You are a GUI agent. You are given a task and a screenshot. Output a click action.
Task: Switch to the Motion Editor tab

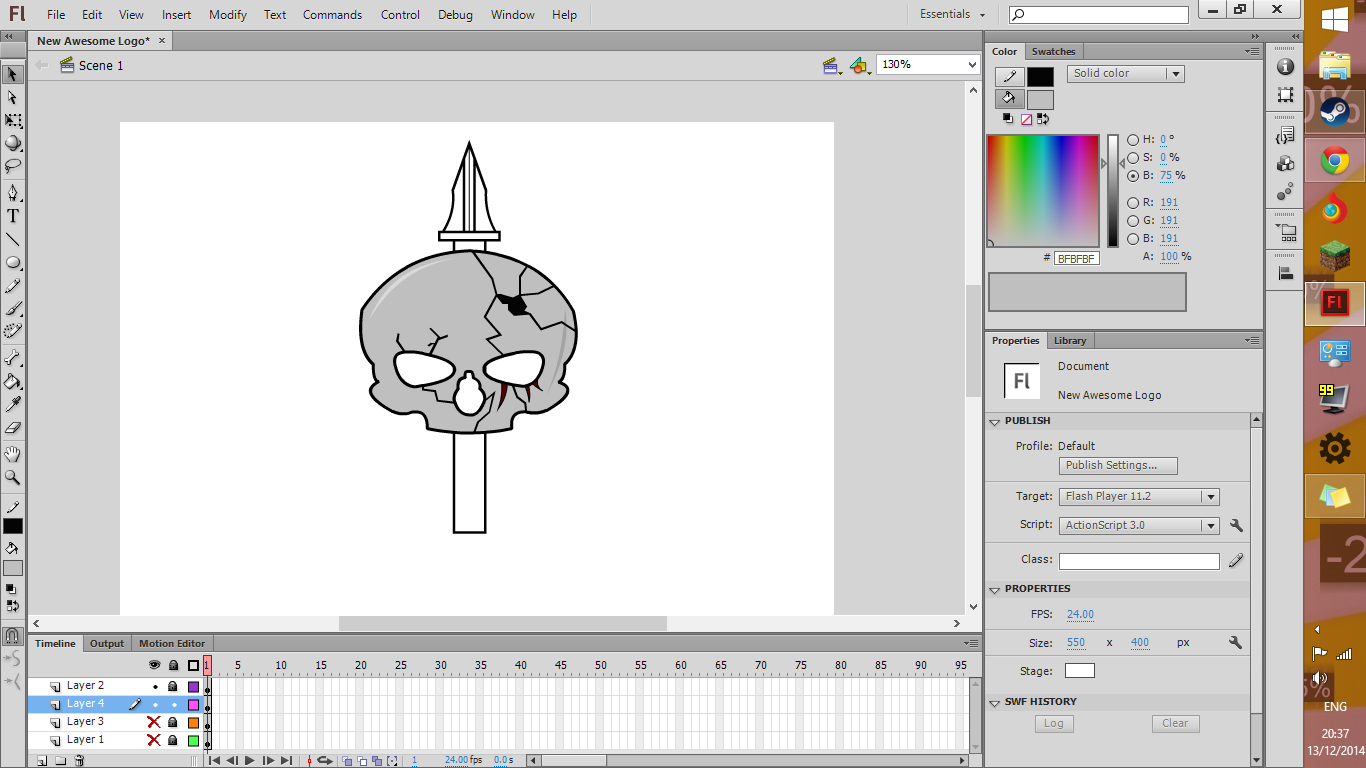pos(172,644)
